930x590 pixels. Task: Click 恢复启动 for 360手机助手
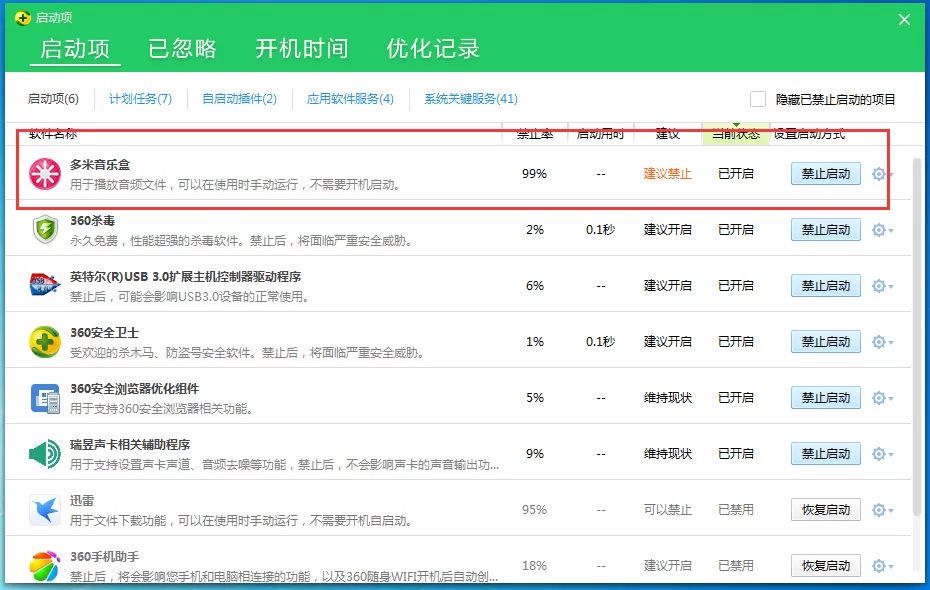tap(826, 566)
